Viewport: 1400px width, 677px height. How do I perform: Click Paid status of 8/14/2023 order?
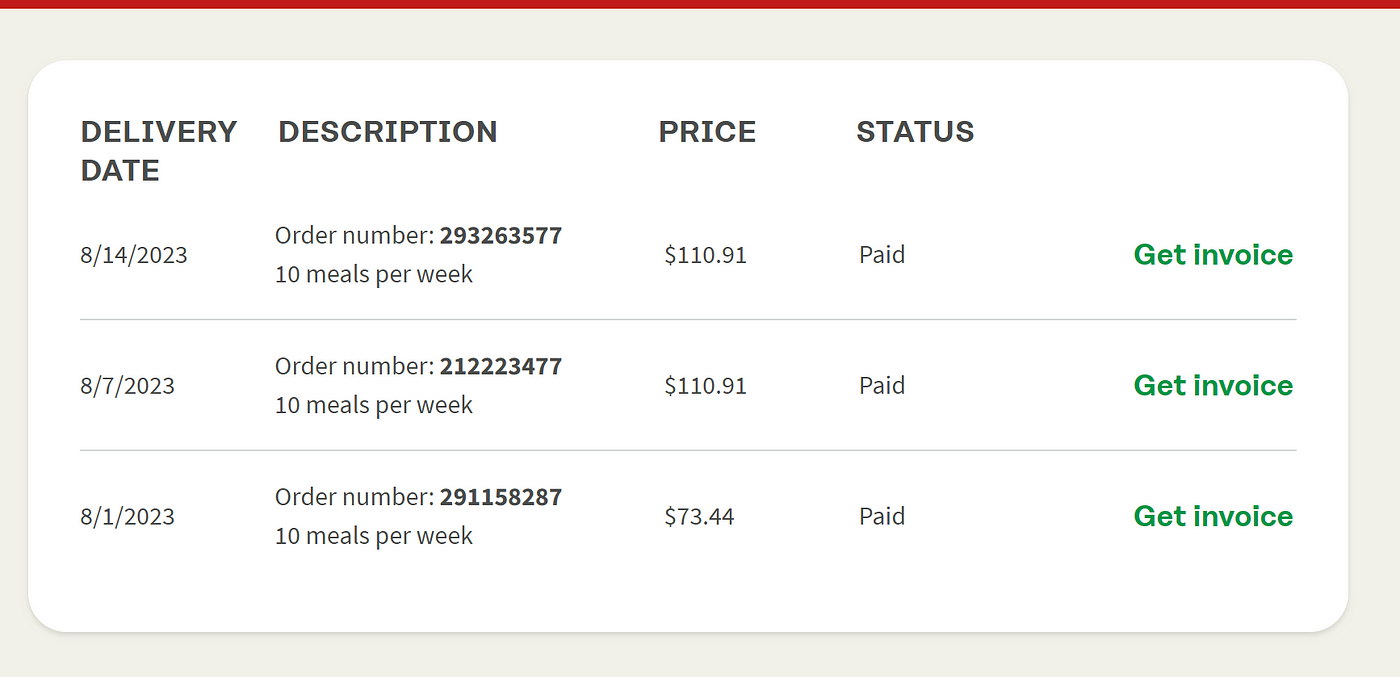[882, 255]
